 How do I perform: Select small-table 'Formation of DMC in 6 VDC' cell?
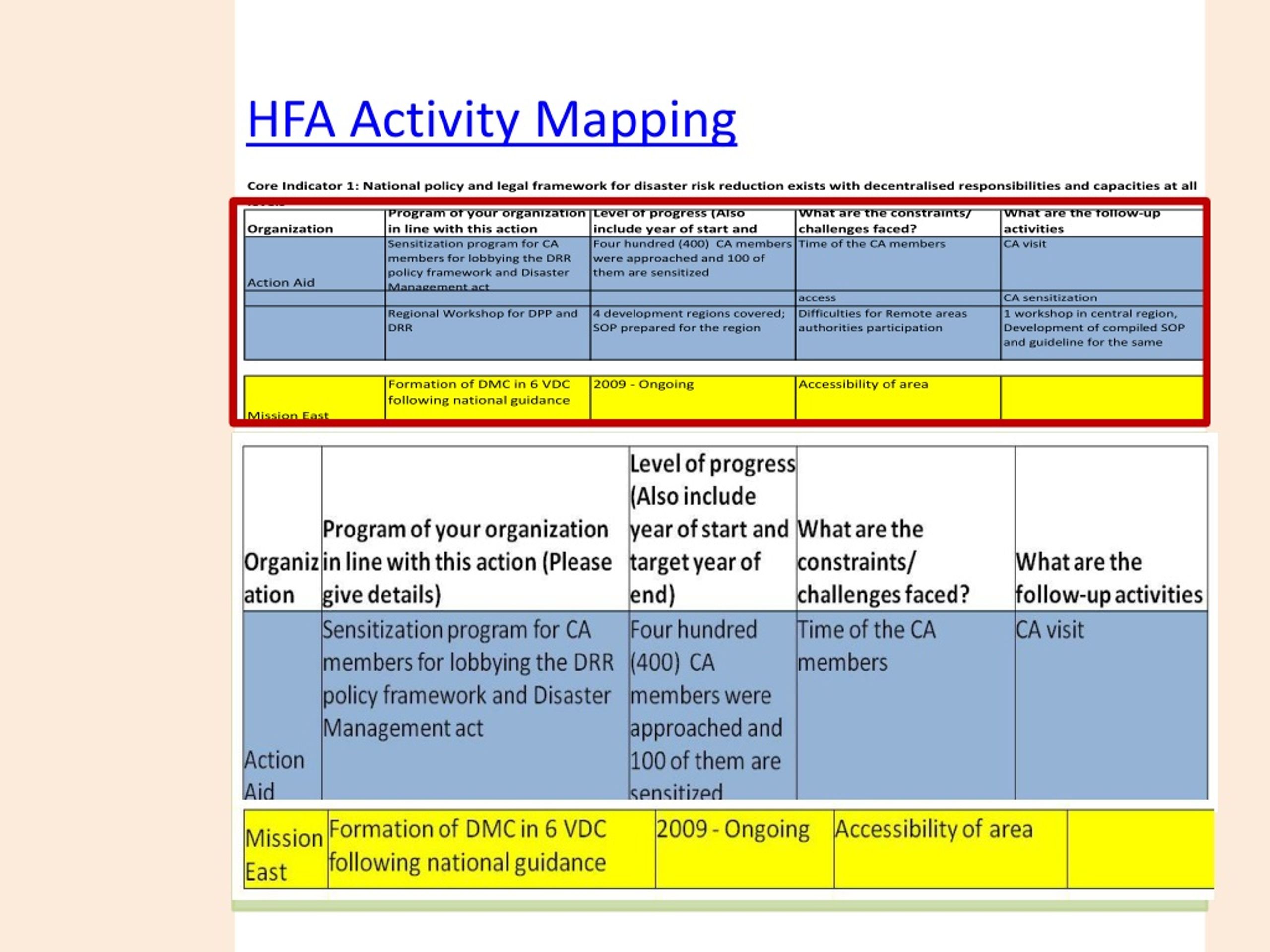488,398
